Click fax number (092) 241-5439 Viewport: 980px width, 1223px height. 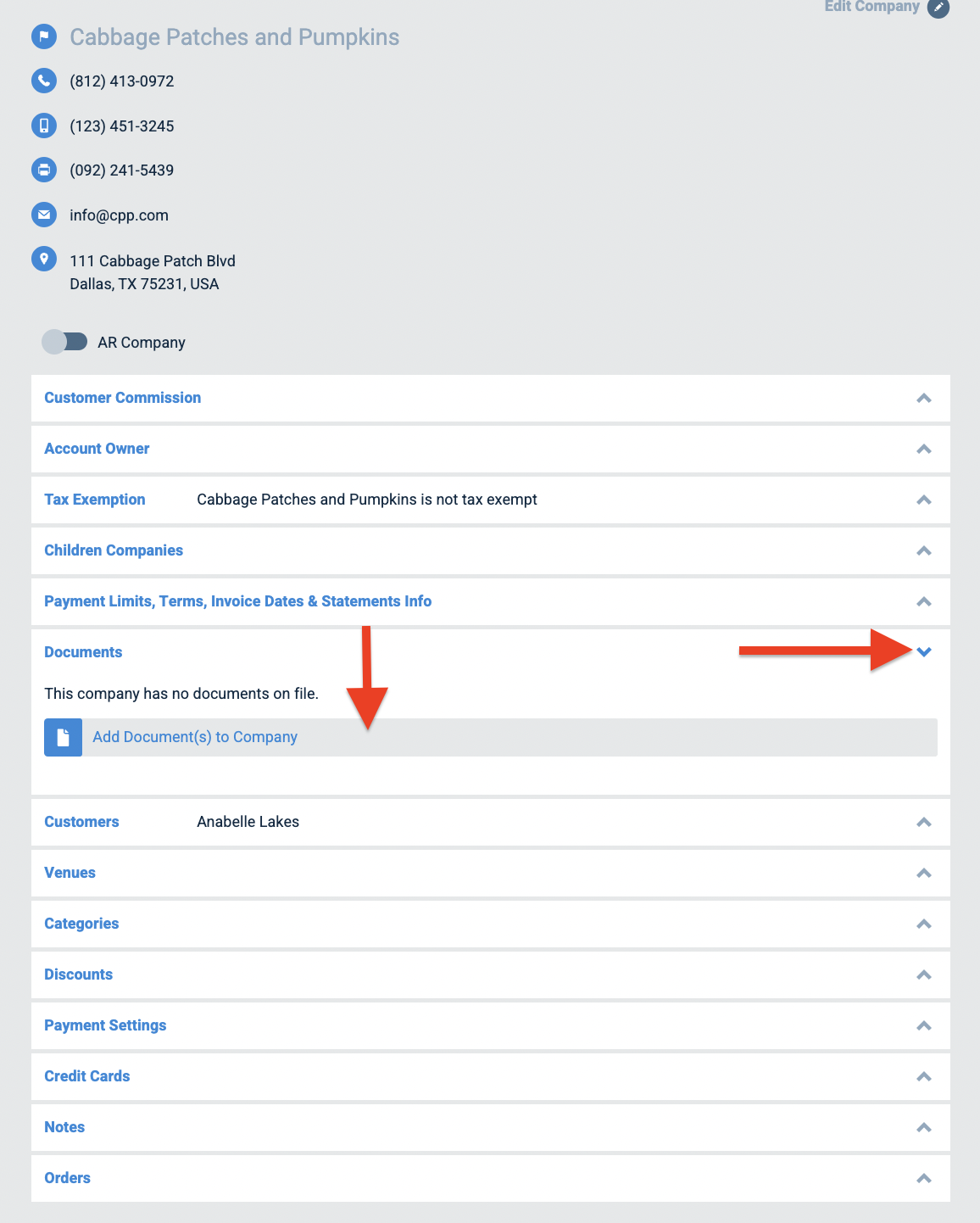pyautogui.click(x=122, y=170)
